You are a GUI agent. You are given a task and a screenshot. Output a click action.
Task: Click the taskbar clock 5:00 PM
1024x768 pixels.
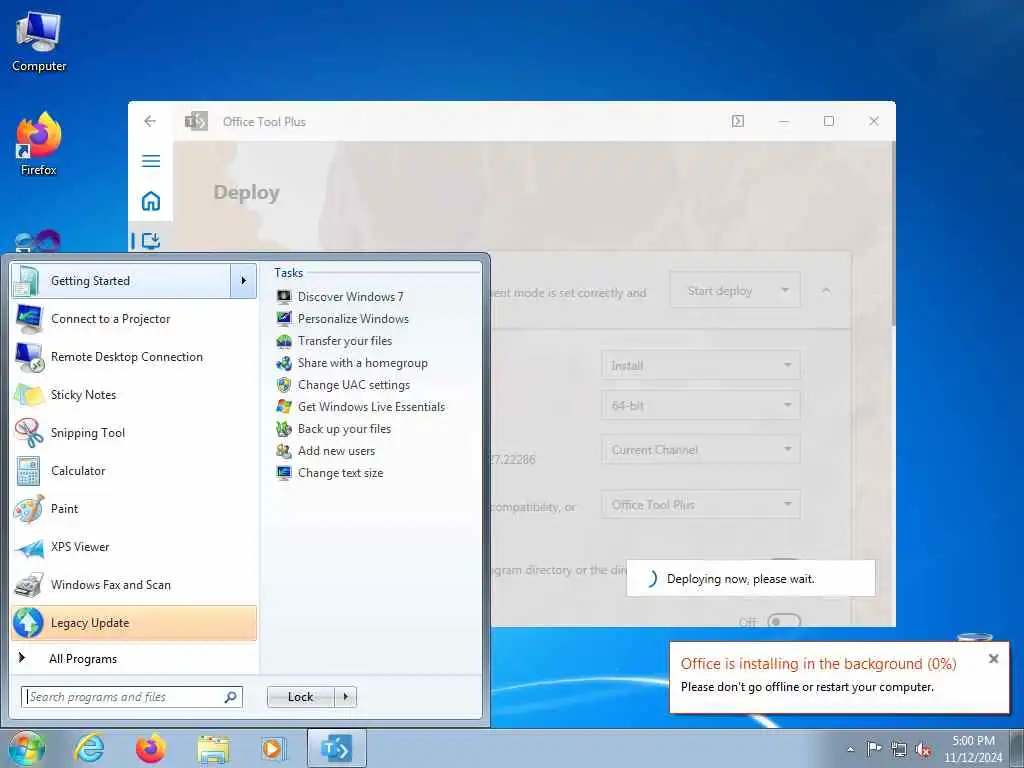(x=973, y=741)
